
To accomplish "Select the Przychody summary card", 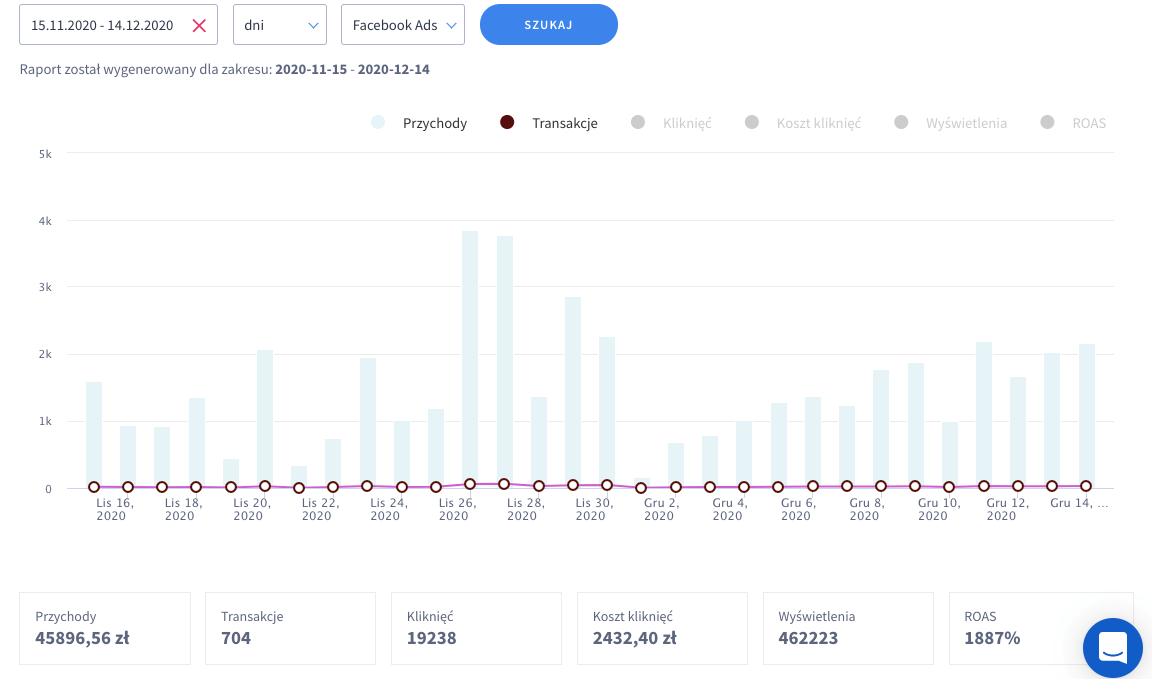I will tap(105, 628).
